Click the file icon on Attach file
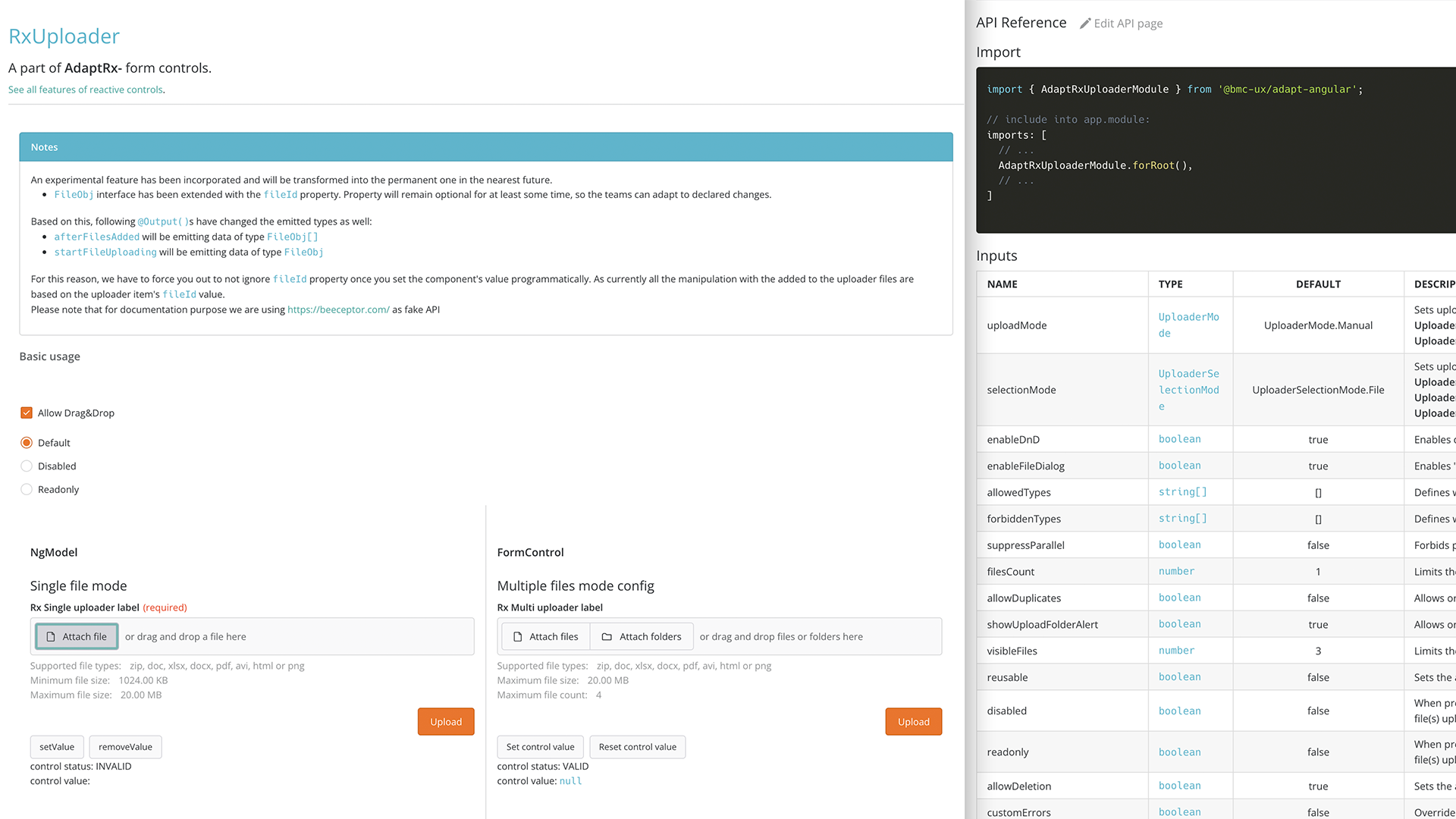The width and height of the screenshot is (1456, 819). coord(51,637)
